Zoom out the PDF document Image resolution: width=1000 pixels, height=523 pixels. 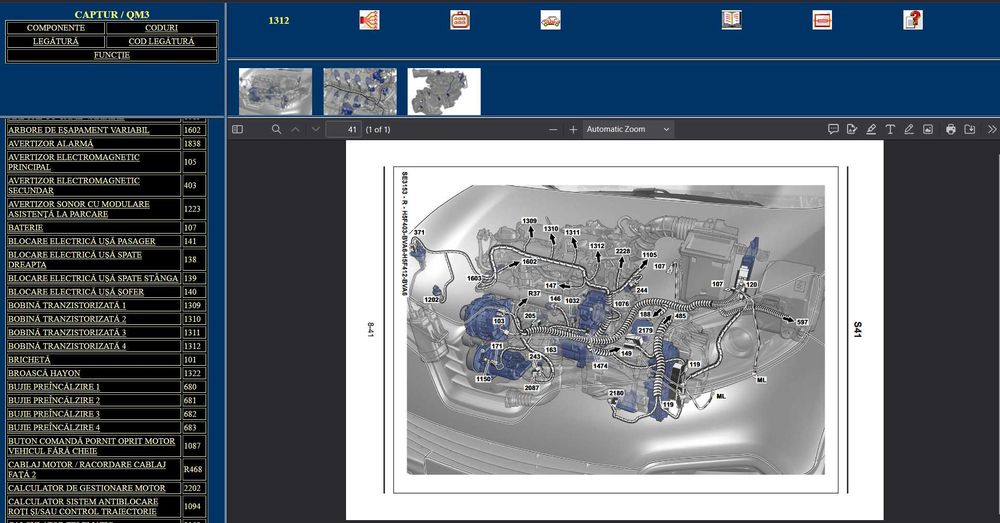click(x=553, y=129)
